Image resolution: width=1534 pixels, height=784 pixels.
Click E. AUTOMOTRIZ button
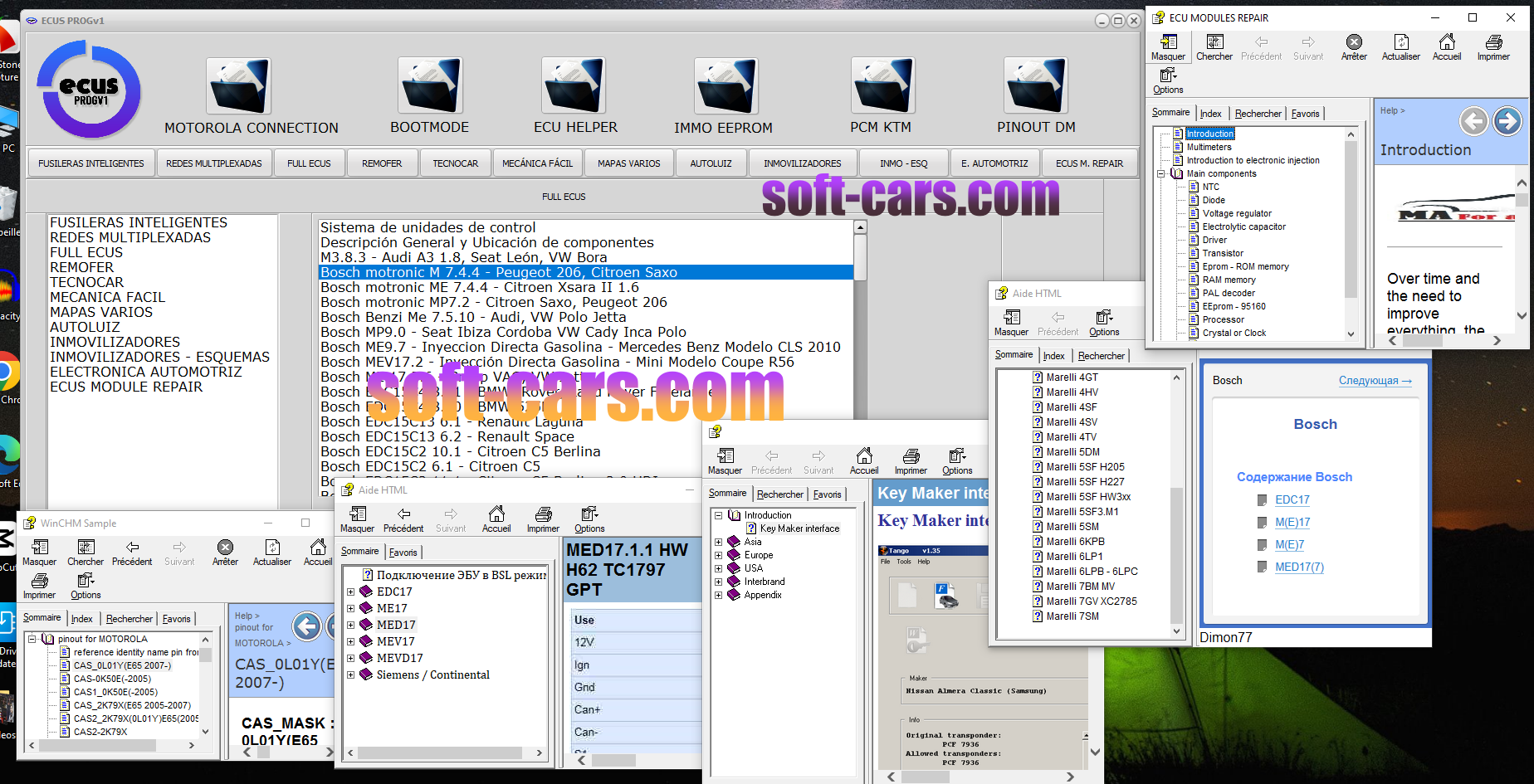994,163
